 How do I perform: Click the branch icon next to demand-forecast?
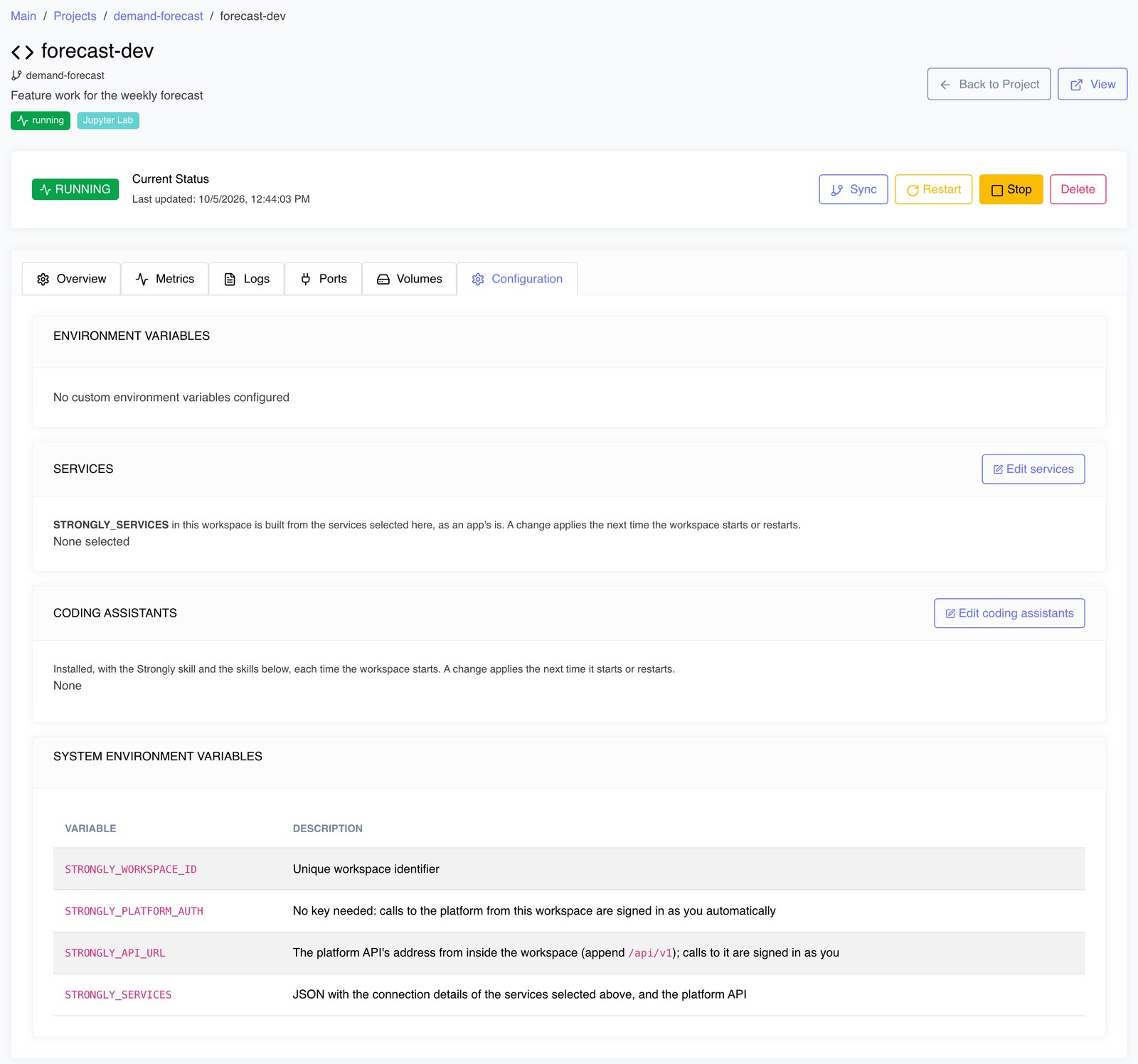pos(16,75)
